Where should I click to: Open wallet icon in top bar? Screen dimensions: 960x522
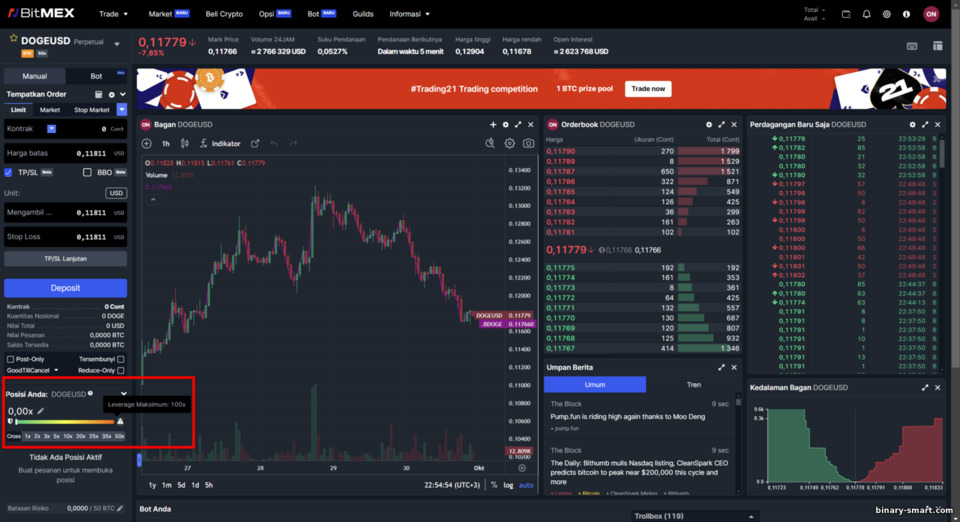(x=846, y=14)
